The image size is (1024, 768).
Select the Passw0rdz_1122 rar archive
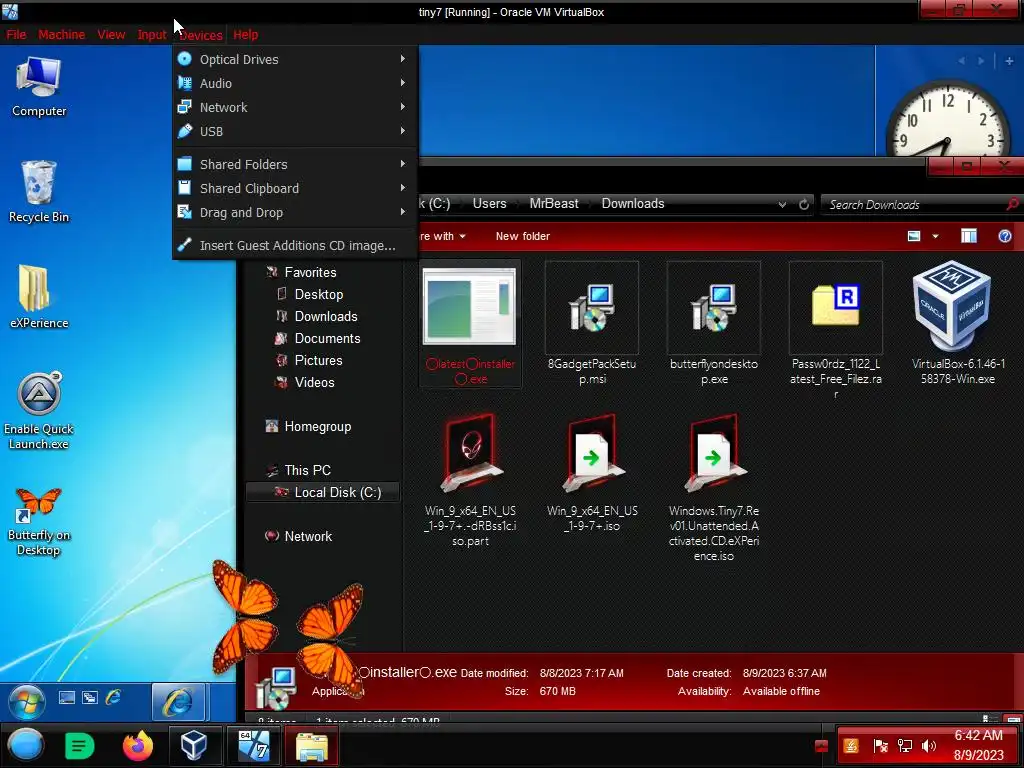(x=836, y=330)
